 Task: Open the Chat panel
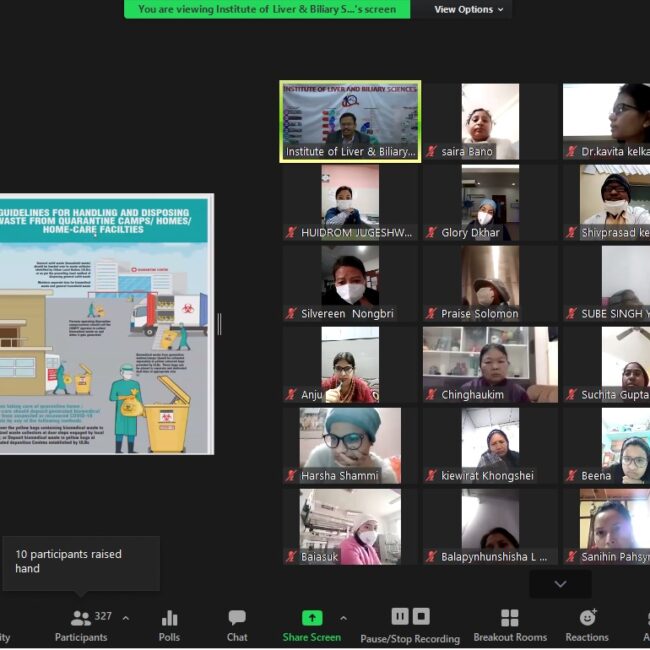pyautogui.click(x=237, y=624)
